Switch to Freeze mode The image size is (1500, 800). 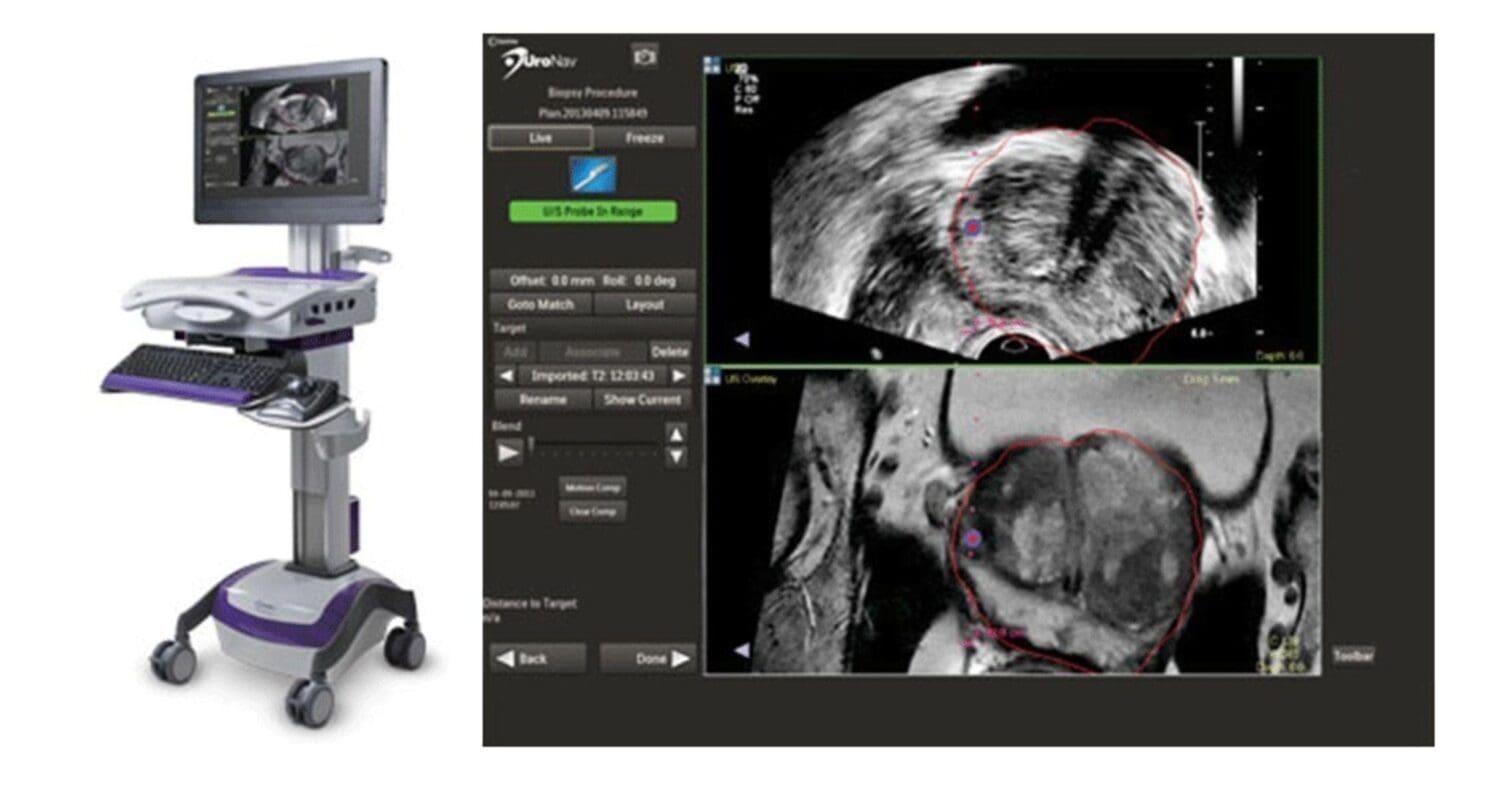pyautogui.click(x=643, y=136)
